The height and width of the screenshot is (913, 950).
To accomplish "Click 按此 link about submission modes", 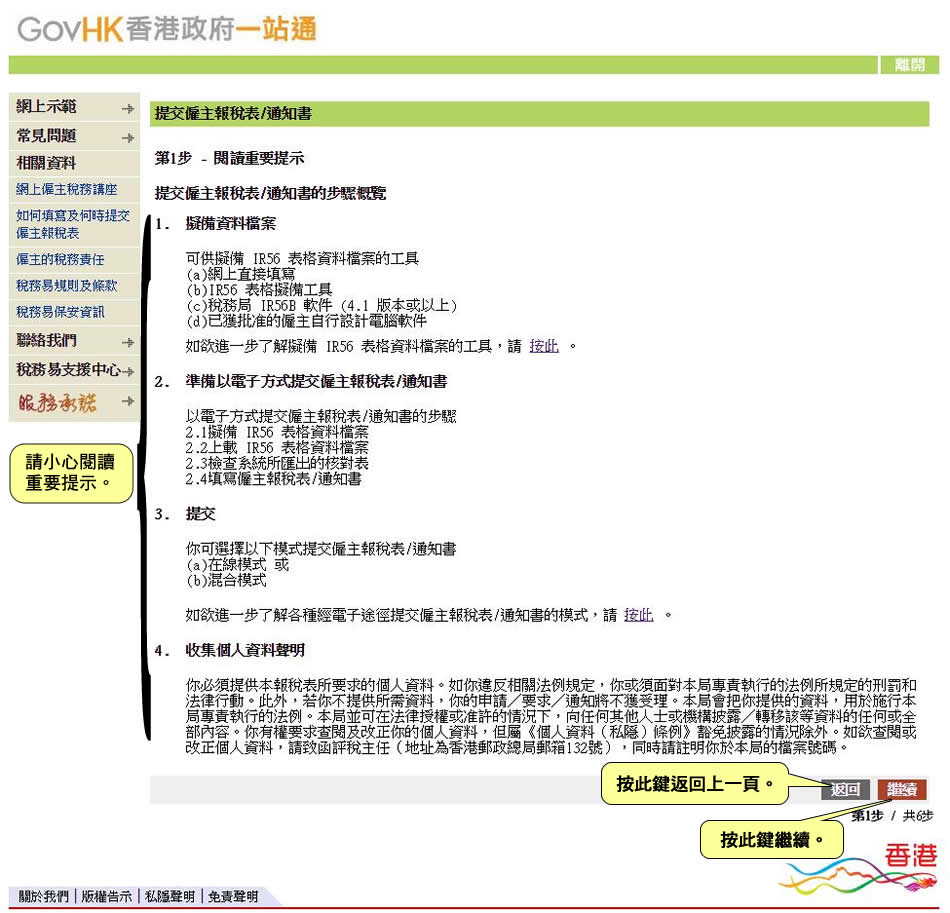I will click(639, 616).
